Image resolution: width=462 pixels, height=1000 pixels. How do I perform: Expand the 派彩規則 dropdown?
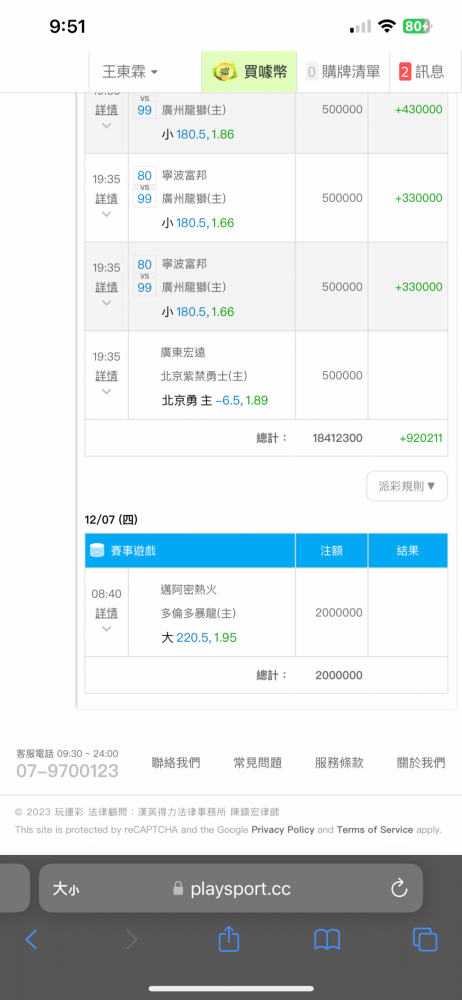click(407, 486)
